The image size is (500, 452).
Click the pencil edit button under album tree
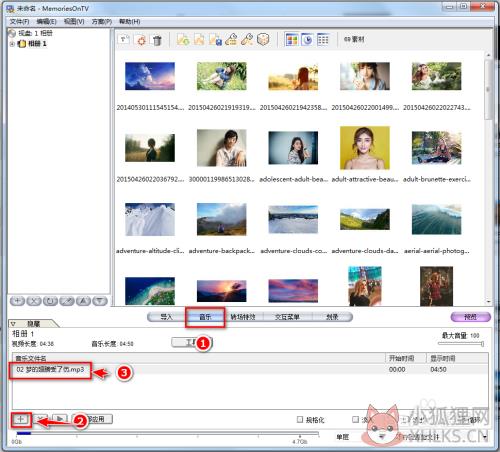pos(67,301)
